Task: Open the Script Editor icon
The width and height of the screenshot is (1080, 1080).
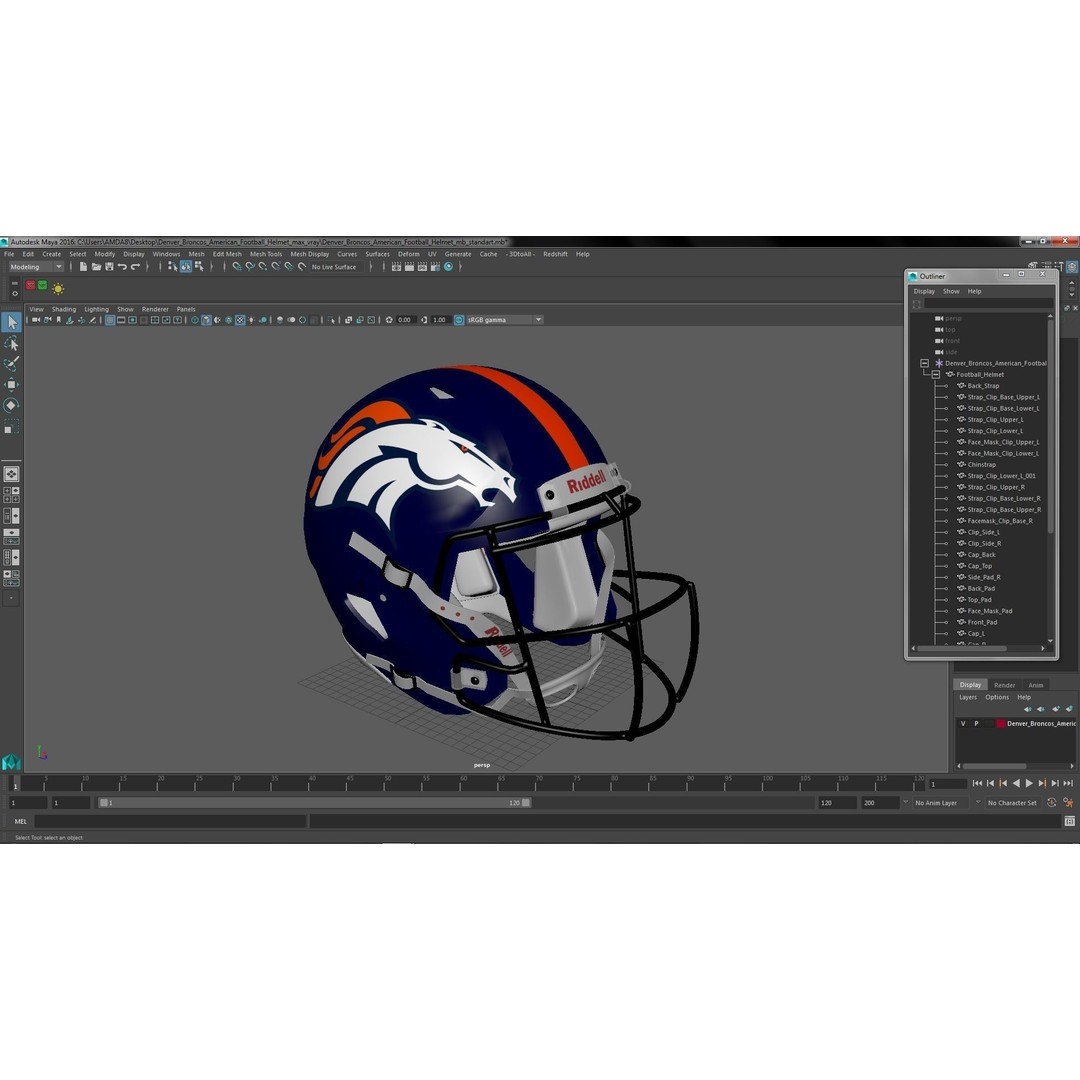Action: point(1069,821)
